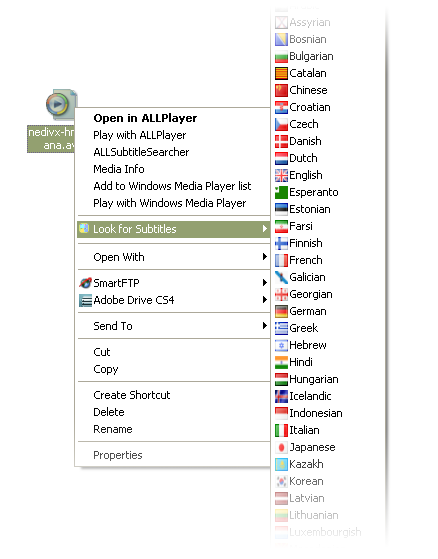Click the French flag icon
The height and width of the screenshot is (559, 438).
[281, 260]
